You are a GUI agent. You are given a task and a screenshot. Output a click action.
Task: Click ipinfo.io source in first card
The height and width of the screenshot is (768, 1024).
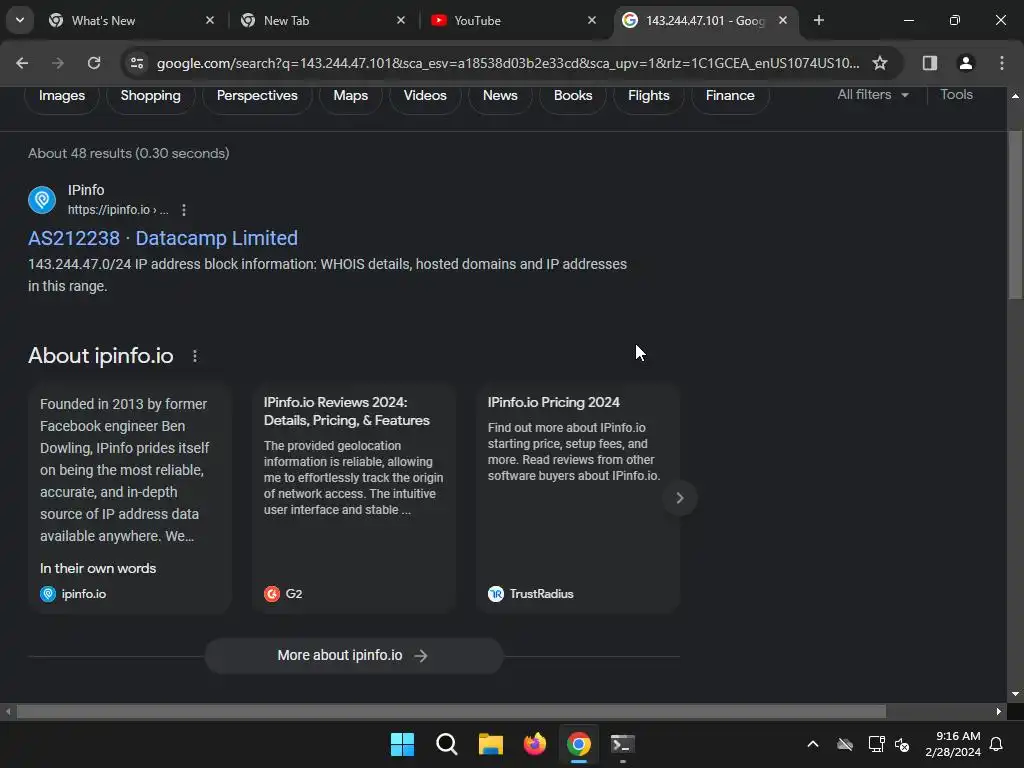[73, 594]
